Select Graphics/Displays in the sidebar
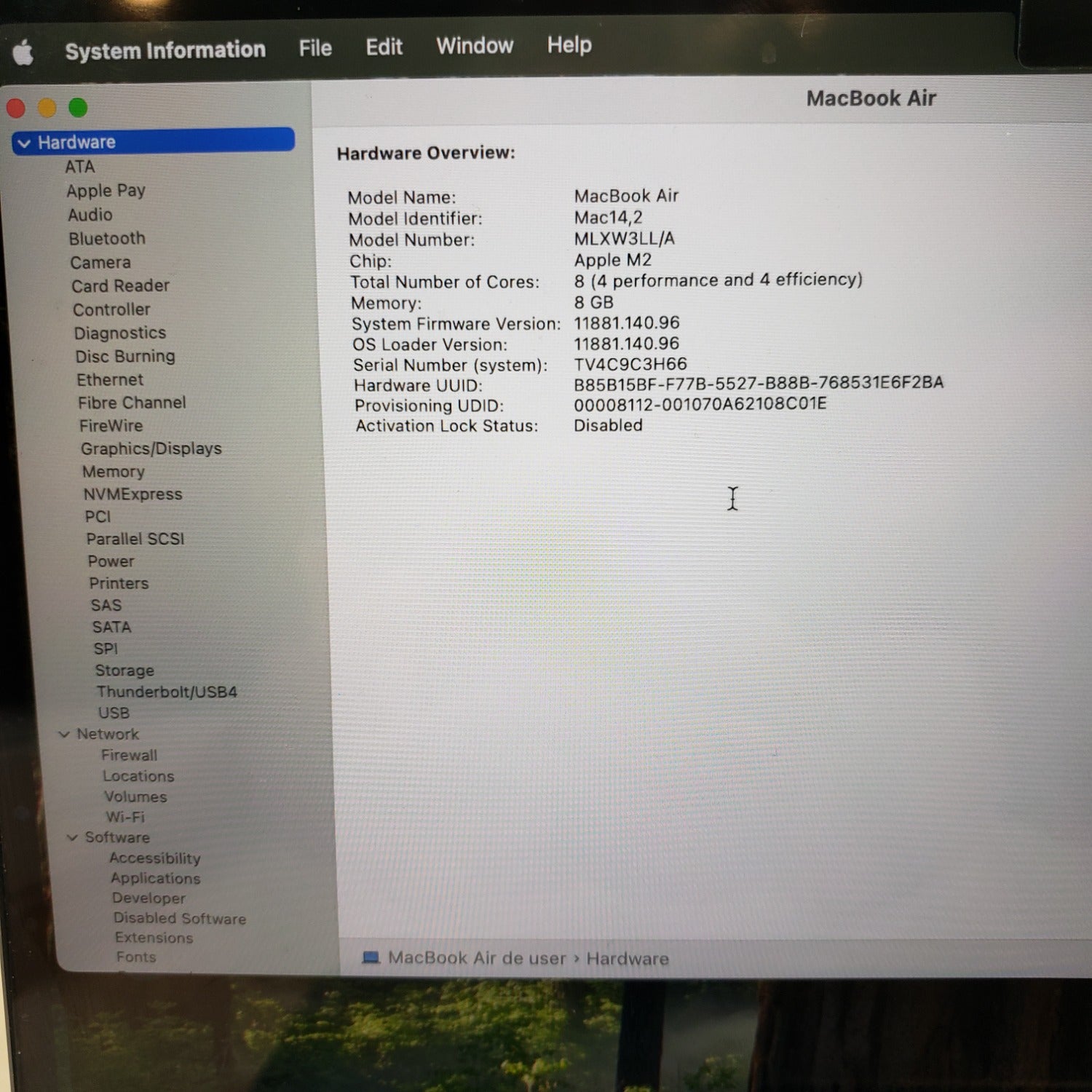Screen dimensions: 1092x1092 pyautogui.click(x=151, y=449)
